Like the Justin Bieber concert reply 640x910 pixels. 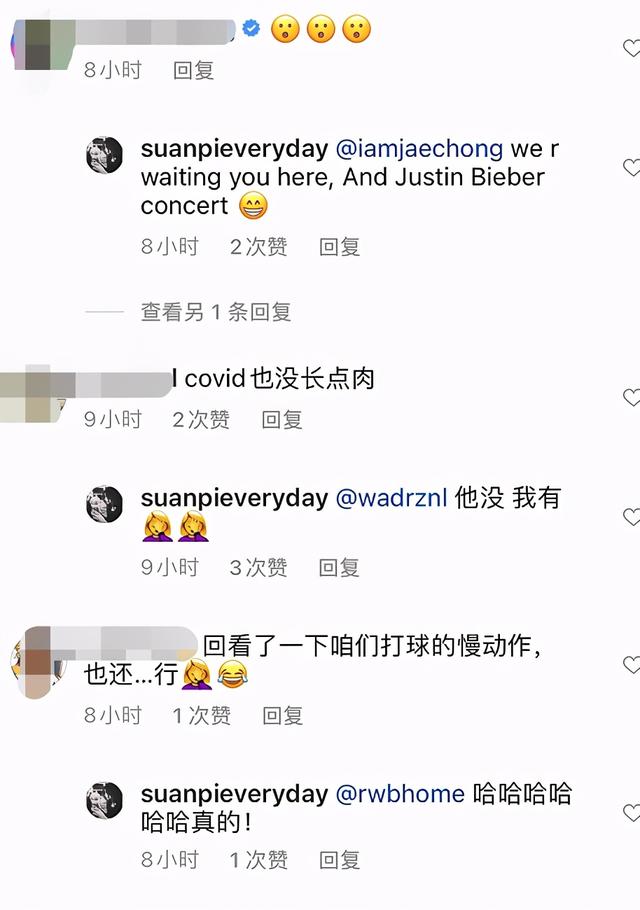(x=631, y=168)
